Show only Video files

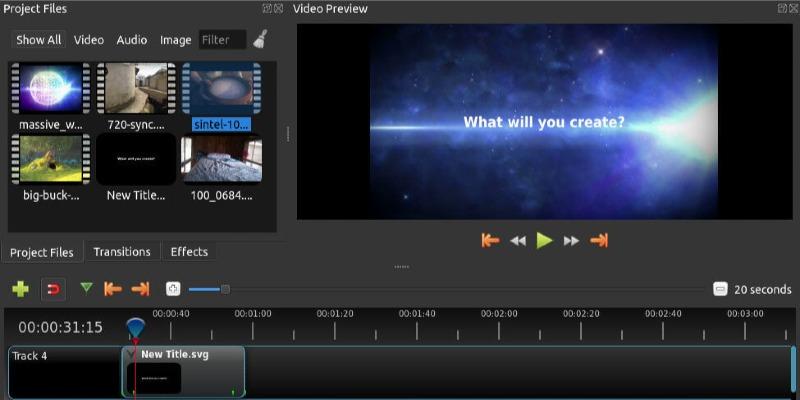point(89,40)
